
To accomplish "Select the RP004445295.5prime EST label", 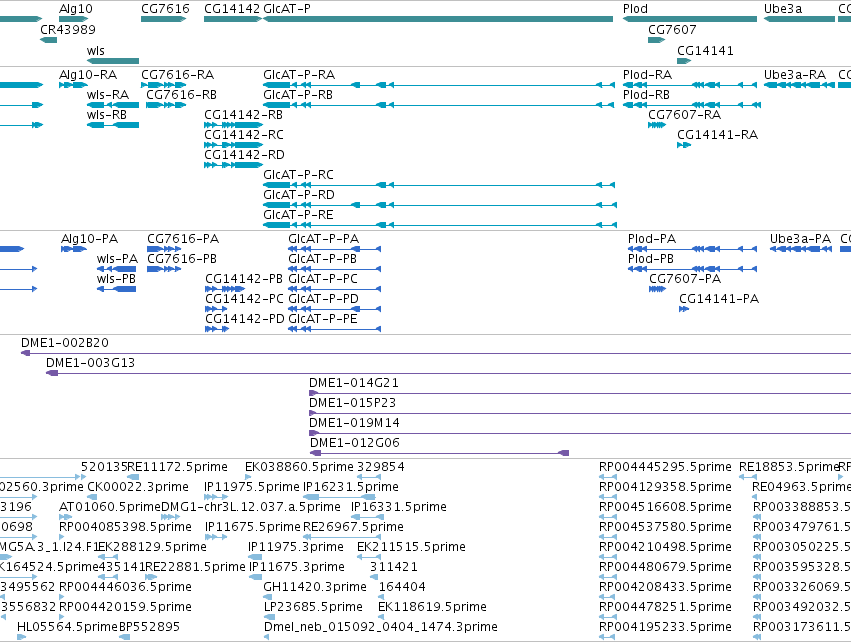I will (x=665, y=467).
